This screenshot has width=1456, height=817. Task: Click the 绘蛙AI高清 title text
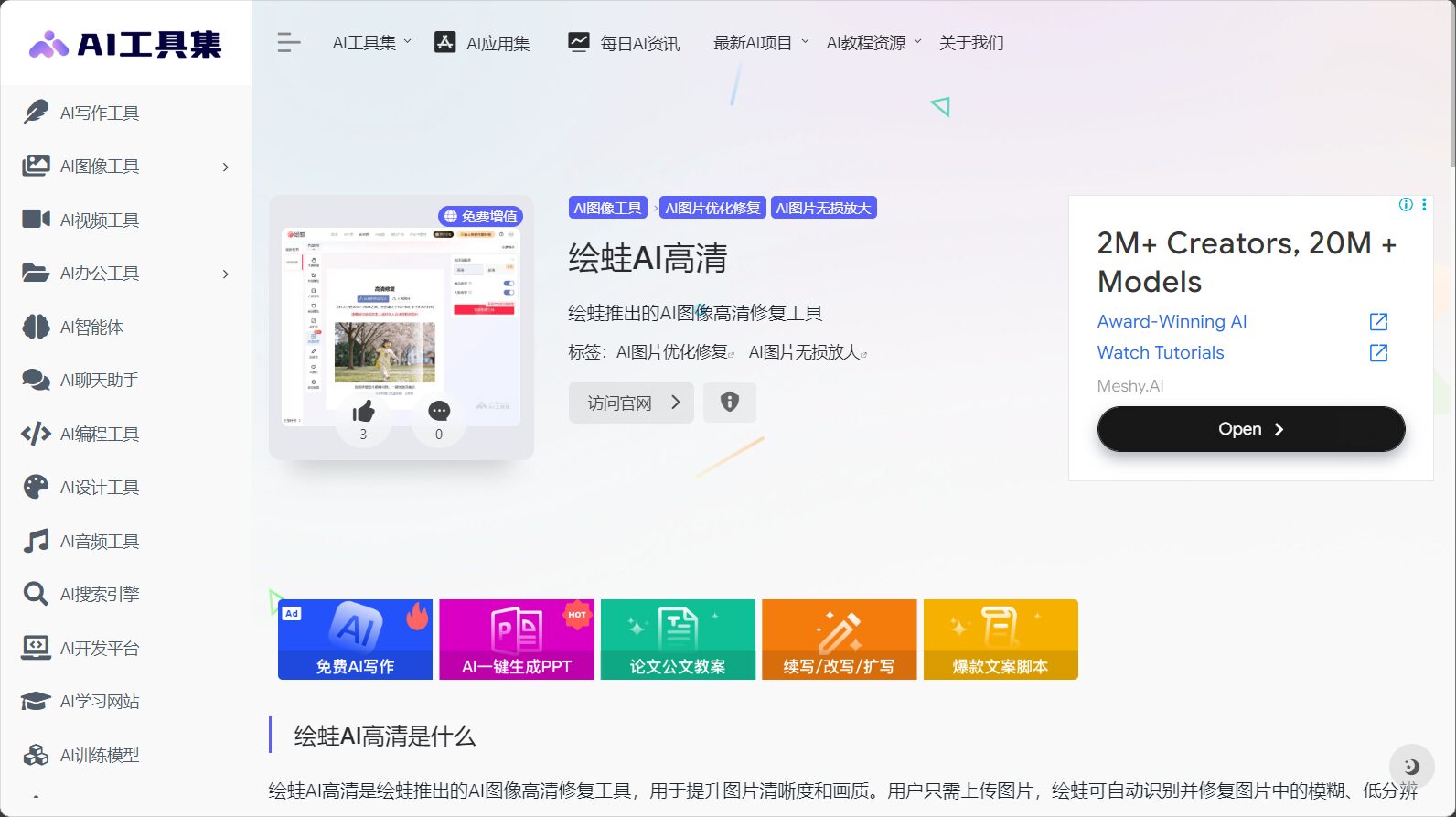tap(648, 258)
